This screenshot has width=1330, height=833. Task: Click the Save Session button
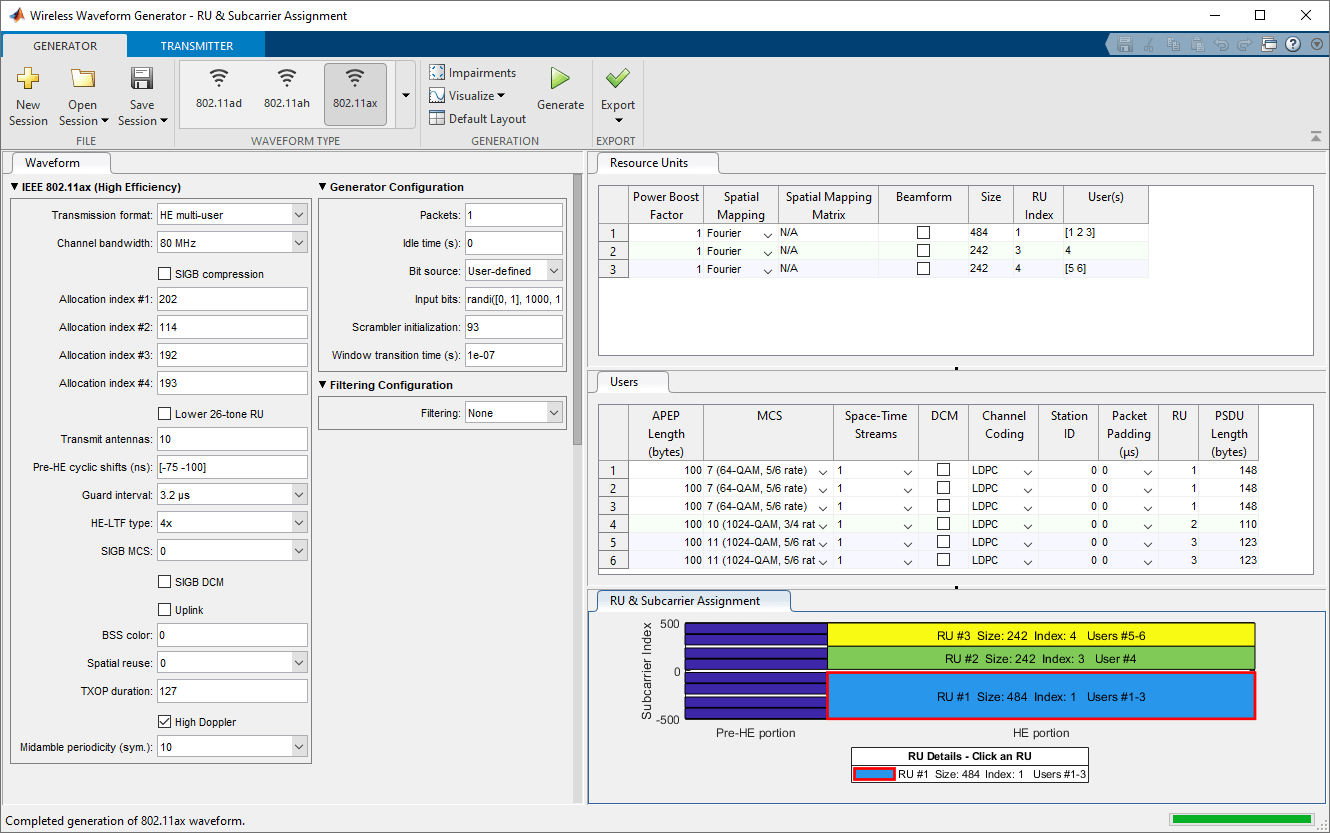(142, 80)
